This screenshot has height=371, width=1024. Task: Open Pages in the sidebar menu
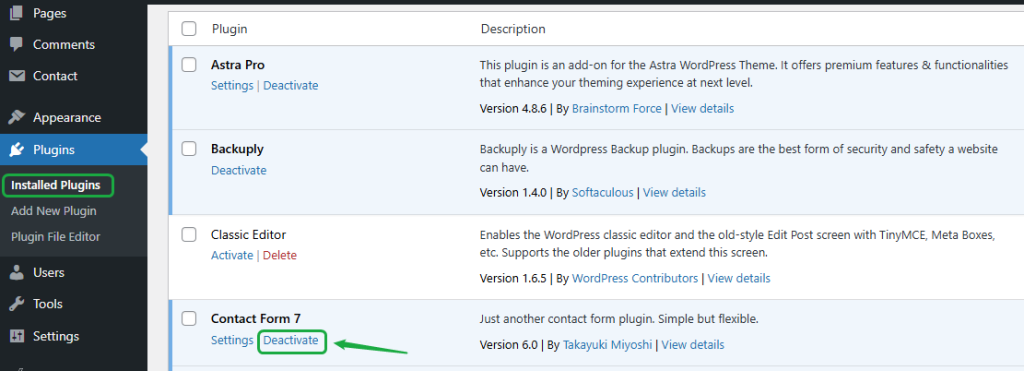coord(50,13)
